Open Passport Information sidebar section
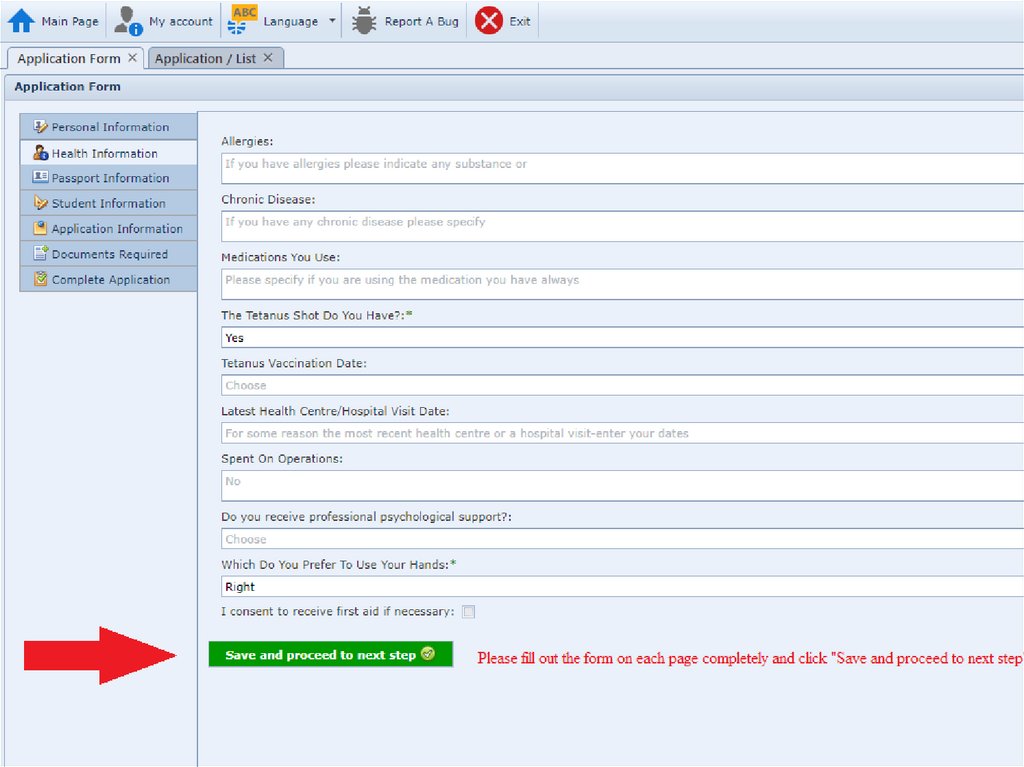Image resolution: width=1024 pixels, height=767 pixels. click(x=109, y=178)
